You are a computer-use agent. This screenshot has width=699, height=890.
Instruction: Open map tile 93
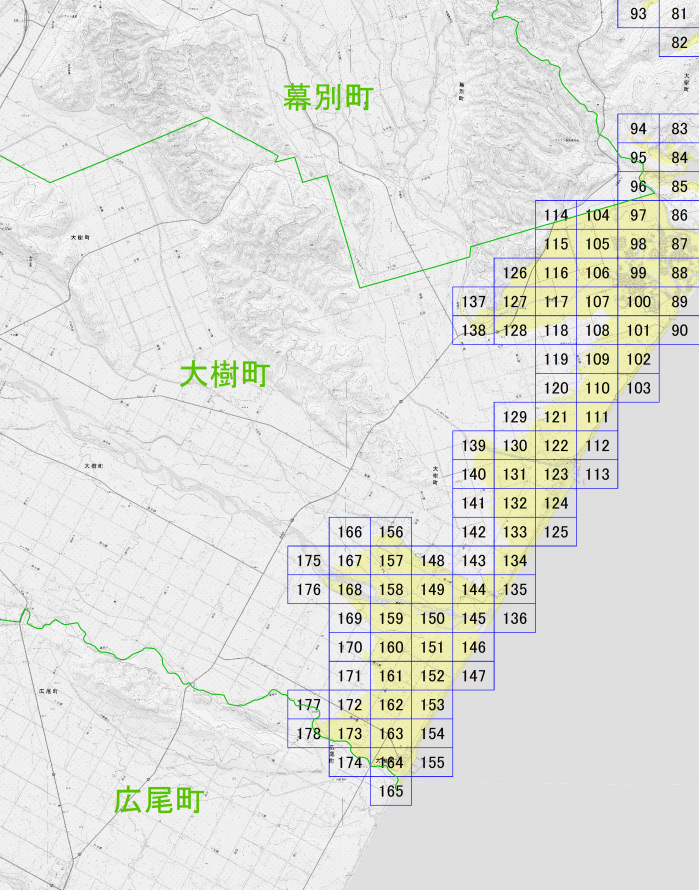click(638, 14)
